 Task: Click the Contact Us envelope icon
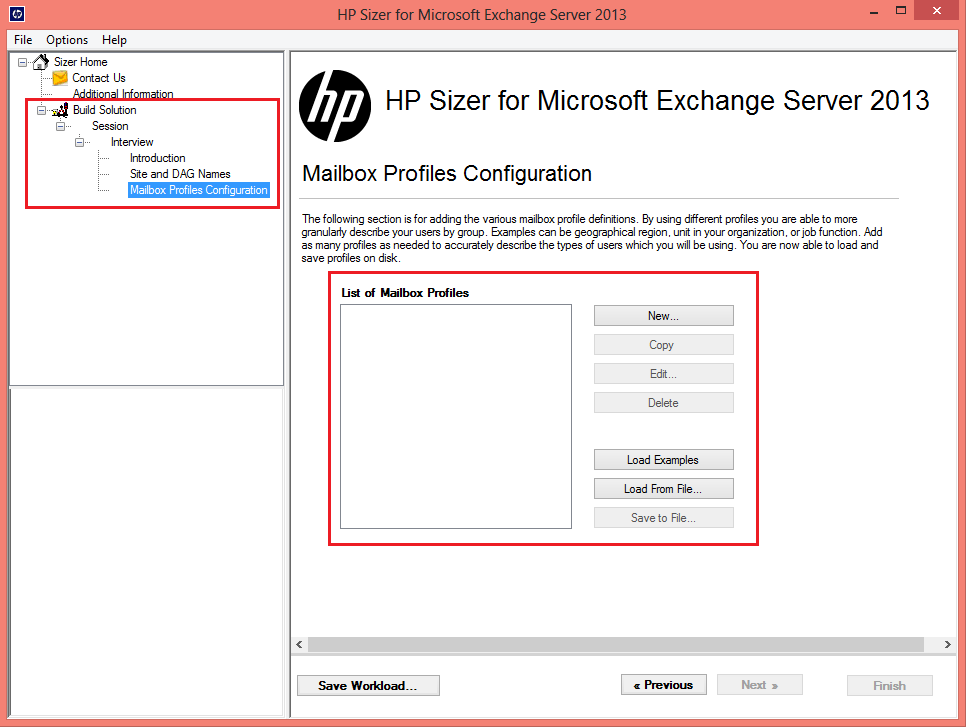pyautogui.click(x=60, y=78)
